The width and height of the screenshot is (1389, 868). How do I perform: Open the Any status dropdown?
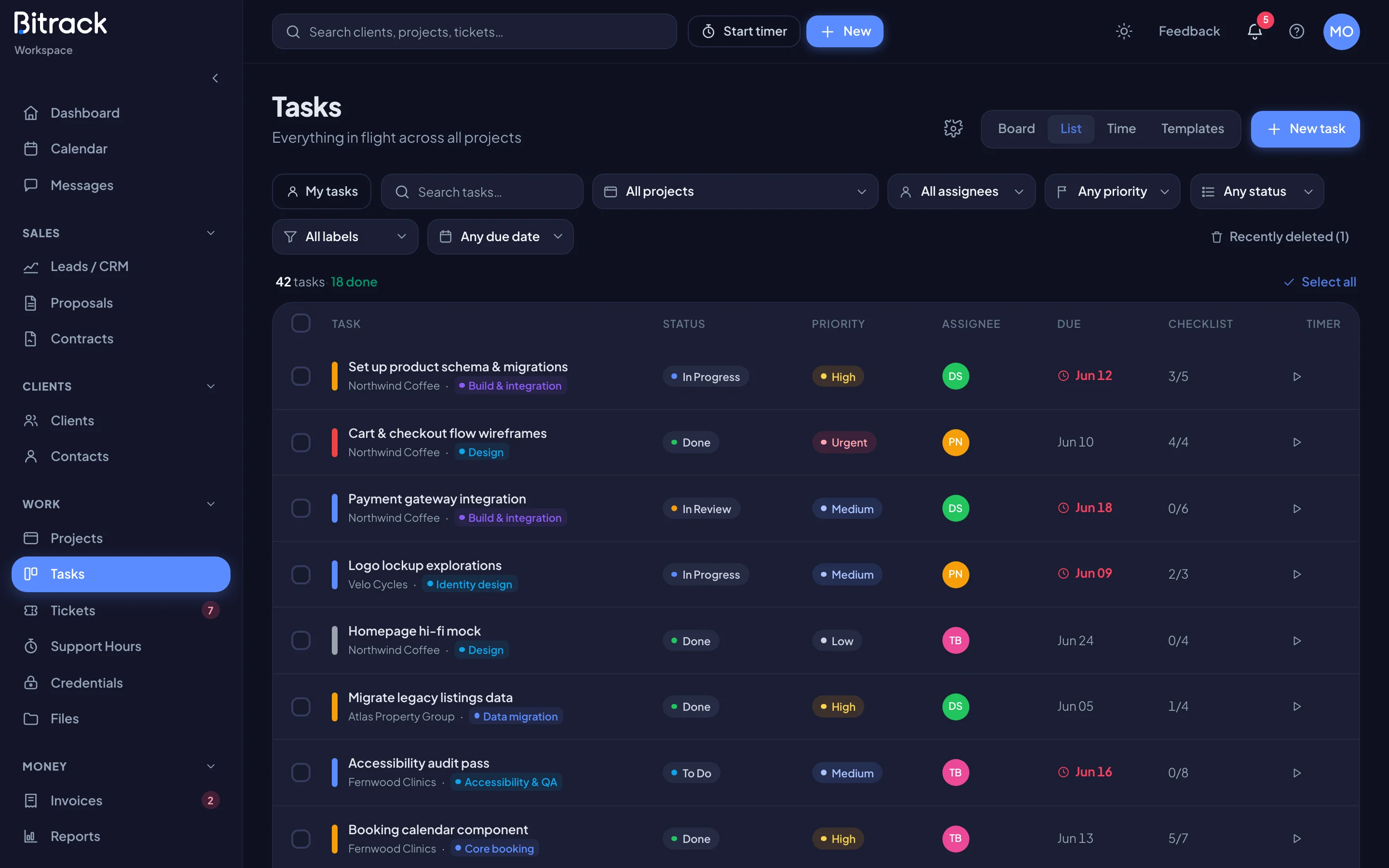click(1257, 192)
